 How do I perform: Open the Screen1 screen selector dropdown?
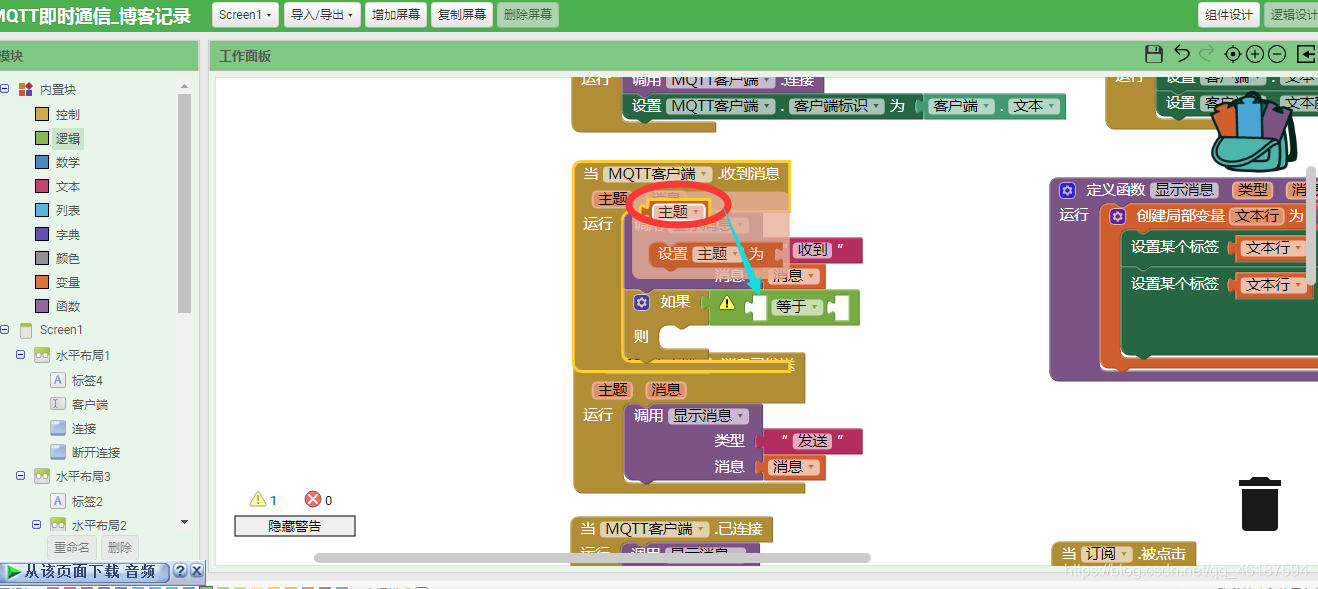click(245, 15)
